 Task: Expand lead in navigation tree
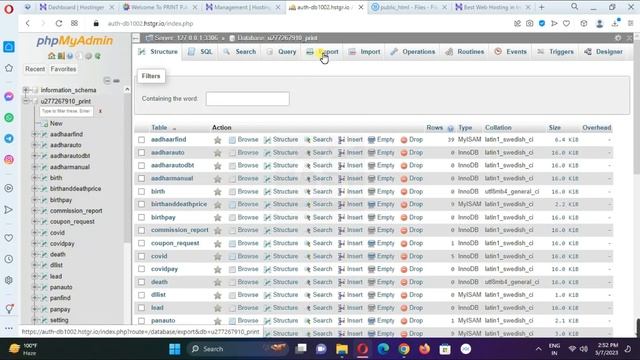pos(35,276)
